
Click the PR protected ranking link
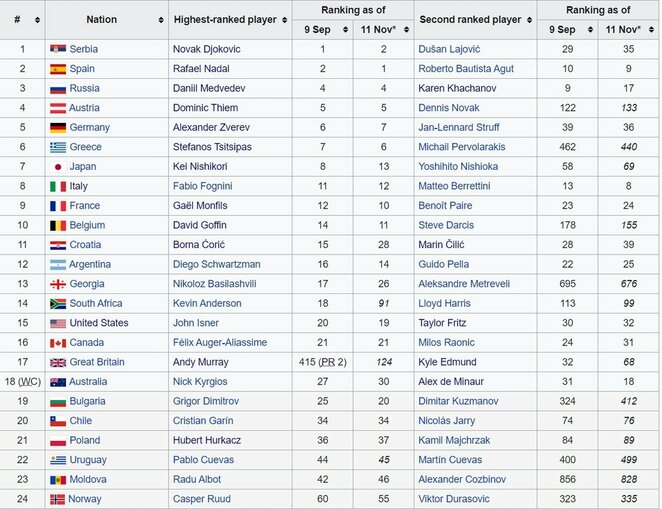coord(327,362)
